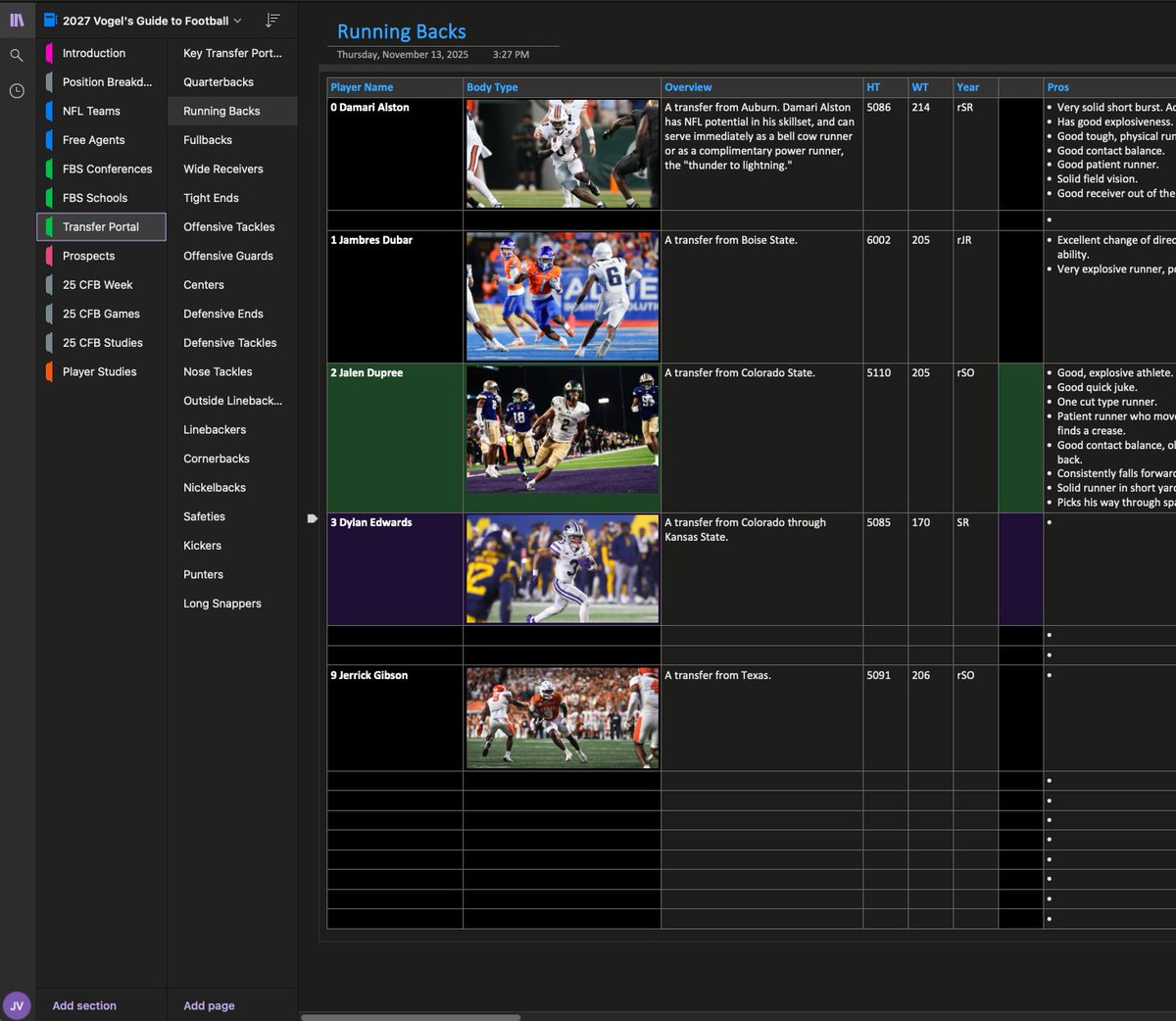Click Dylan Edwards' weight value 170
The height and width of the screenshot is (1021, 1176).
921,523
